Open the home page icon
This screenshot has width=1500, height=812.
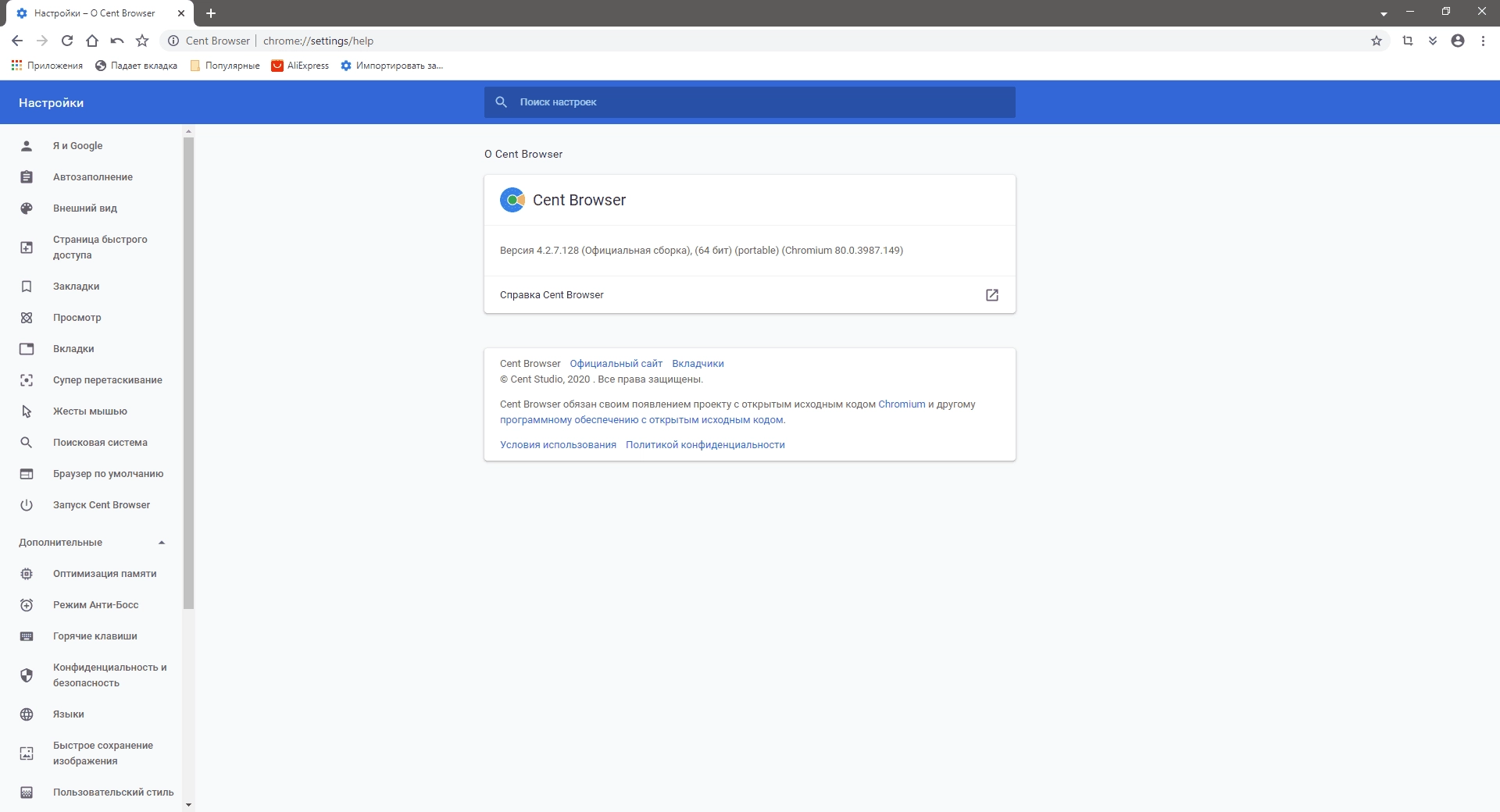(92, 41)
